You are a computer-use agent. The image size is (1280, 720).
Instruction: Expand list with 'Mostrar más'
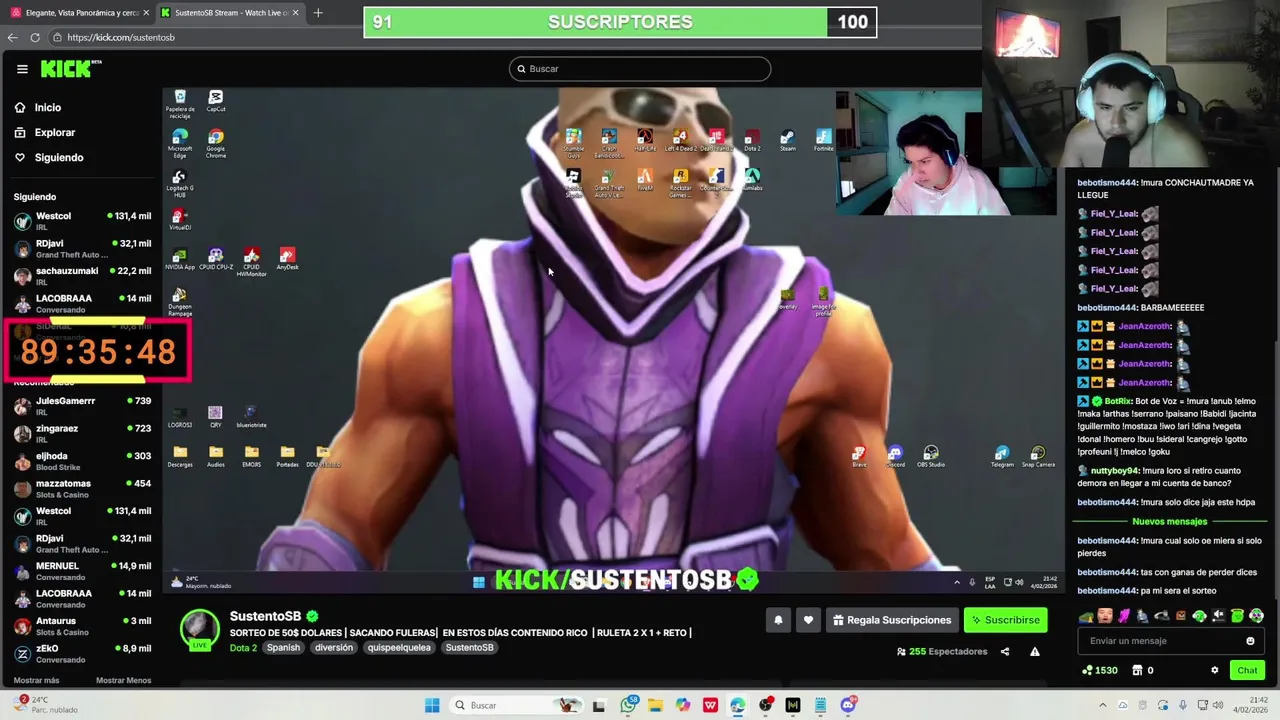click(x=36, y=680)
